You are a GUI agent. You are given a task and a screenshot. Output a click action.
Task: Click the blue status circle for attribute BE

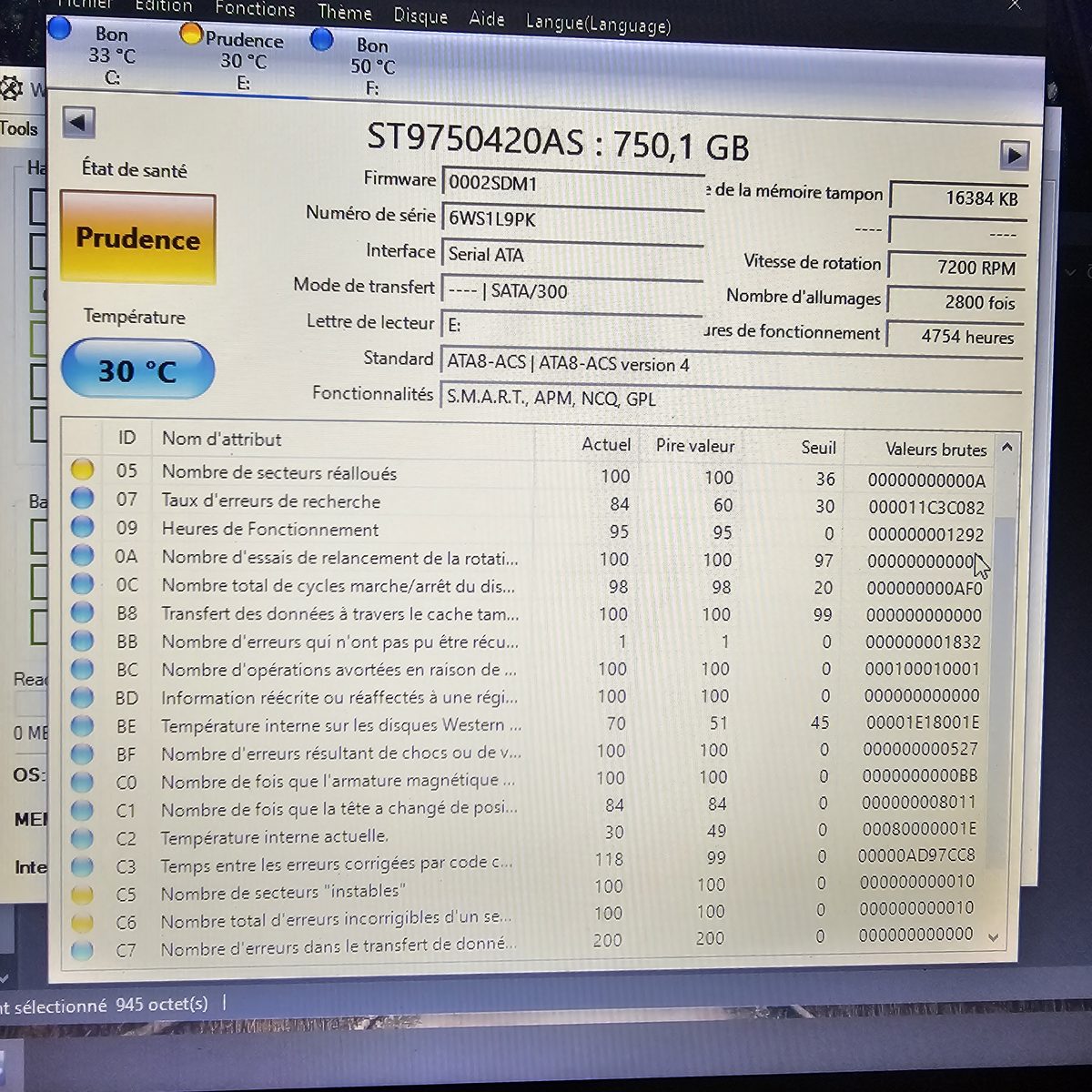(x=82, y=725)
